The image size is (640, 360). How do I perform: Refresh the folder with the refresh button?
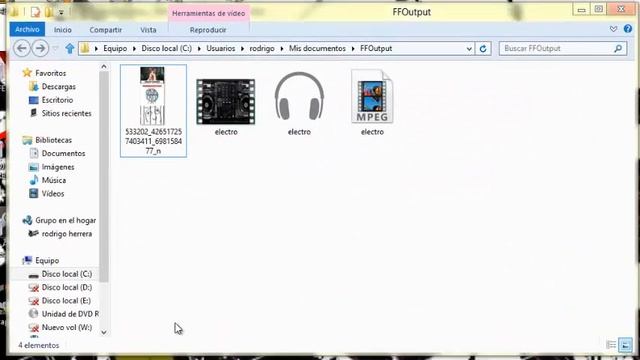(483, 49)
